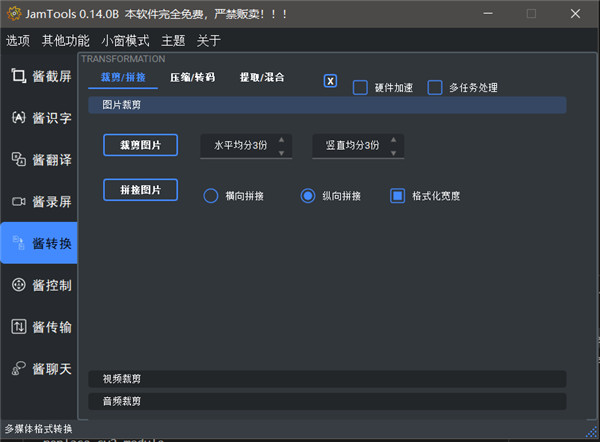Select the 酱识字 OCR icon
The width and height of the screenshot is (600, 442).
18,118
